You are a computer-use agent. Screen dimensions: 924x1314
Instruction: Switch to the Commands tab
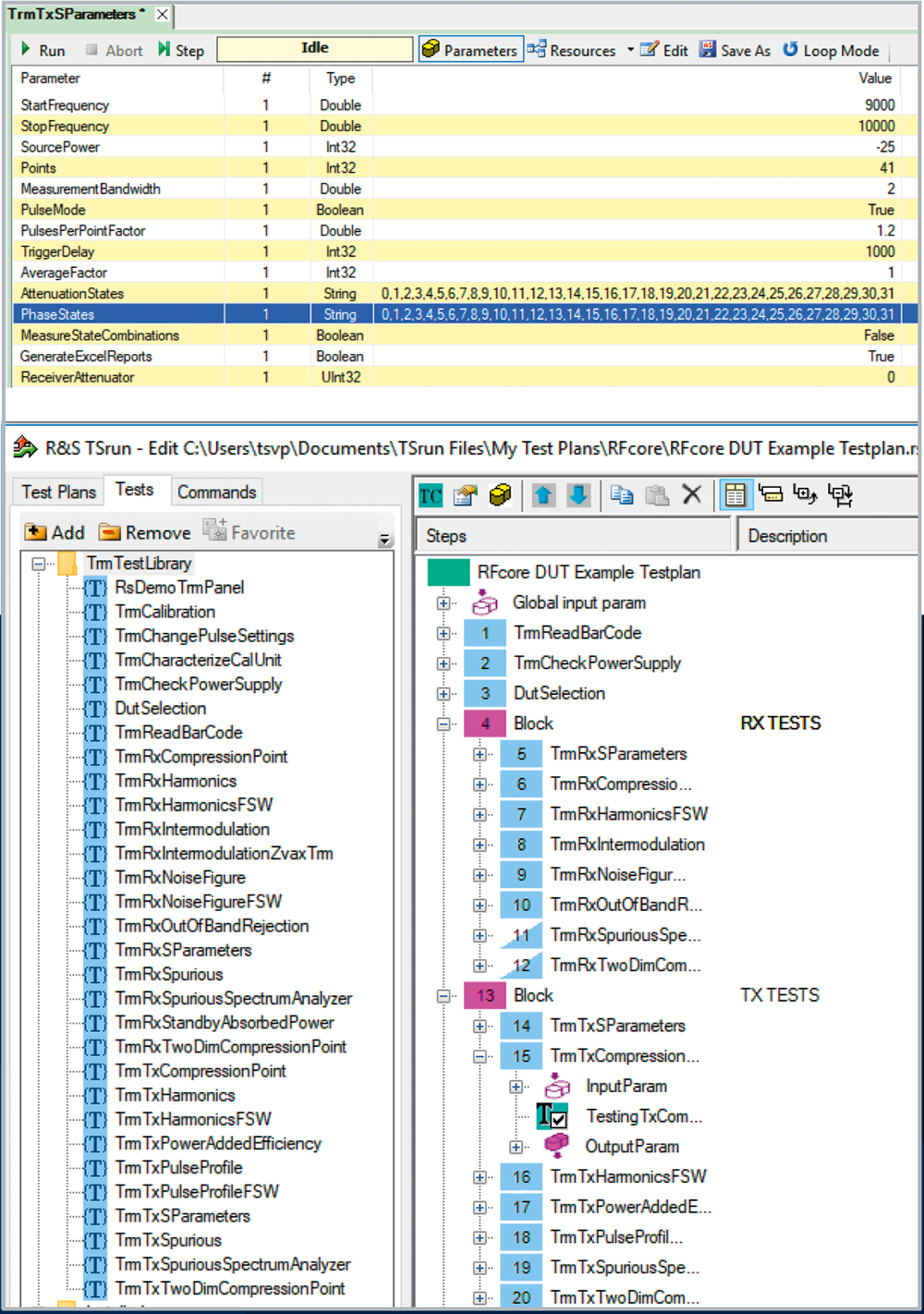tap(216, 492)
